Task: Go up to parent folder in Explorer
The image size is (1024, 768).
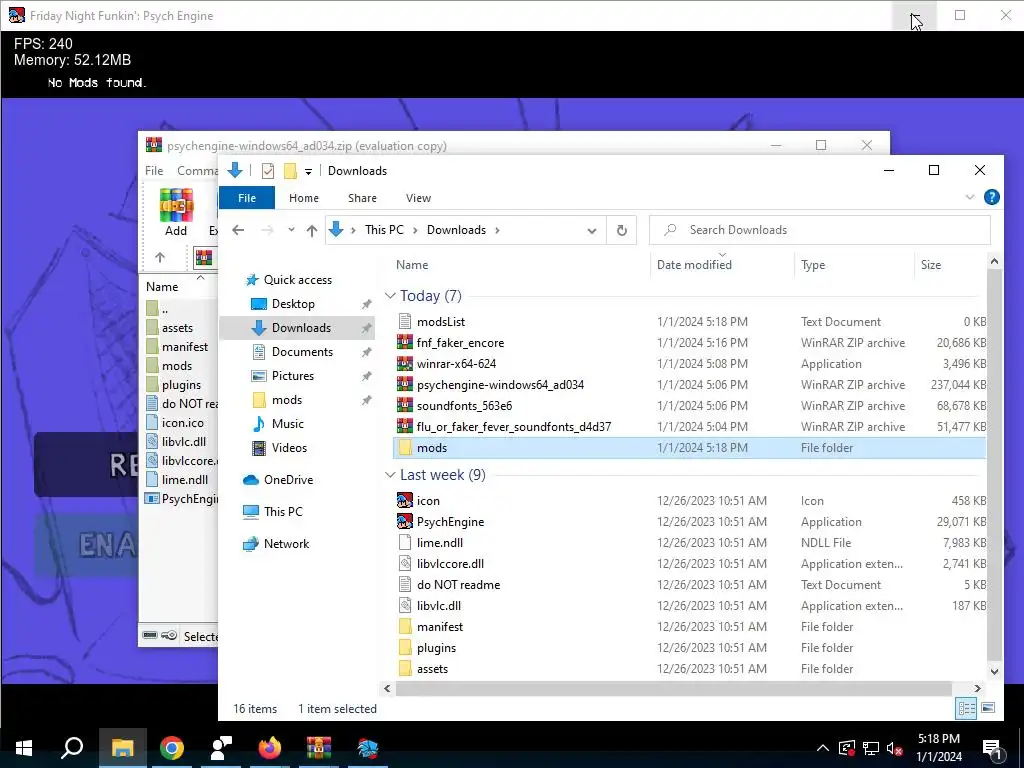Action: [x=312, y=230]
